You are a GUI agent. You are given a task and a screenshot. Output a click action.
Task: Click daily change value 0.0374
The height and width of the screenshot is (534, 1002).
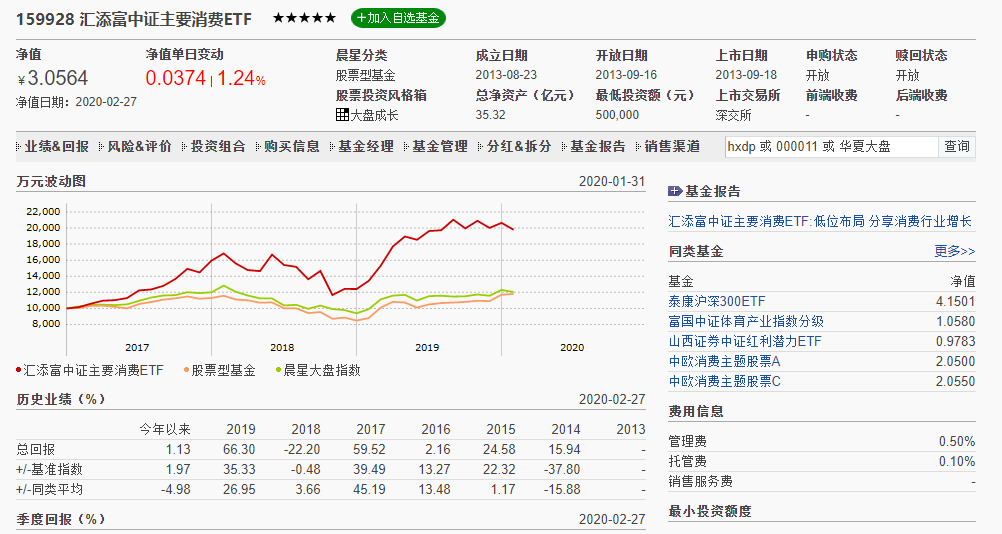tap(176, 78)
